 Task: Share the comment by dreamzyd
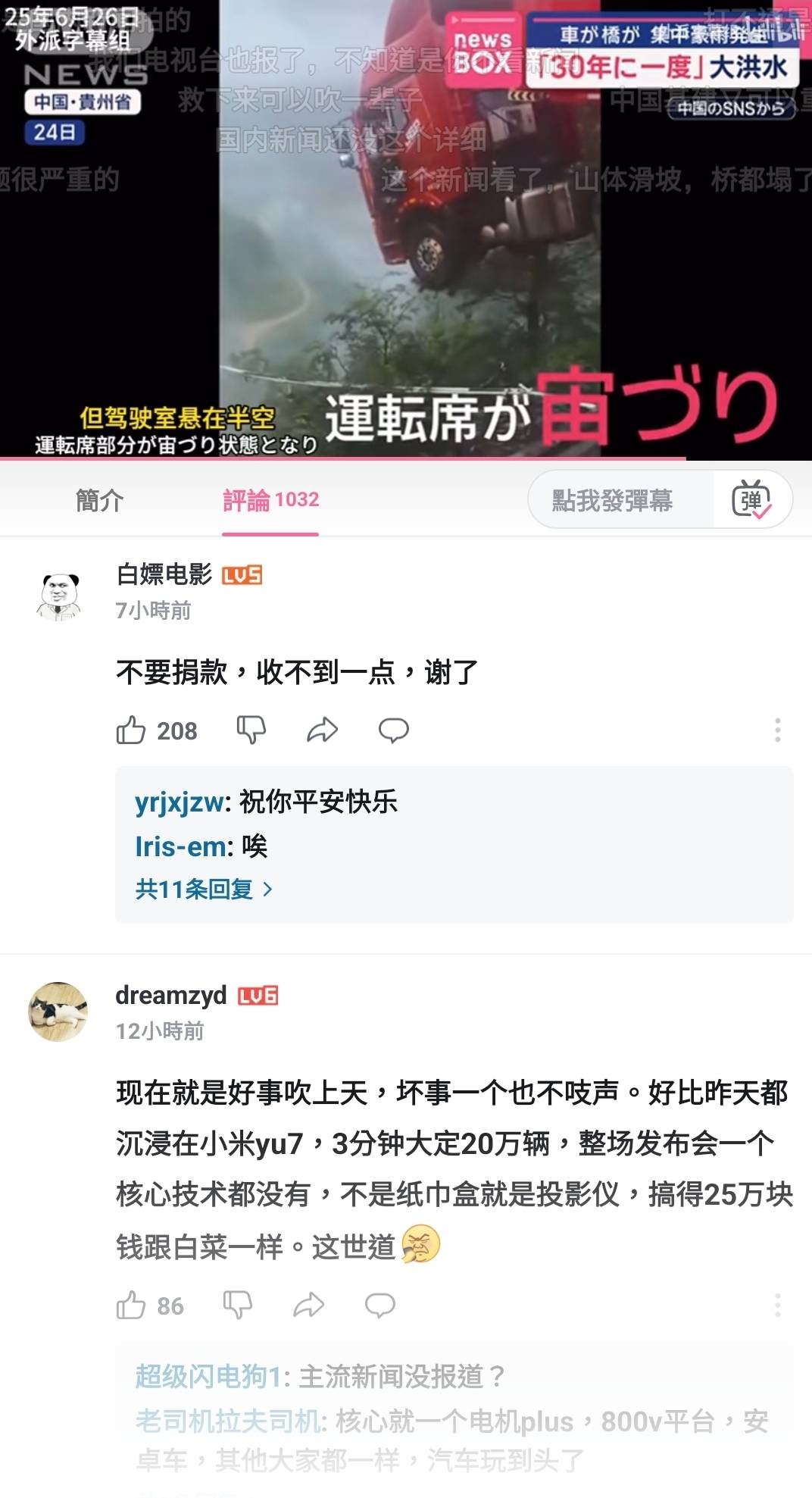tap(308, 1305)
